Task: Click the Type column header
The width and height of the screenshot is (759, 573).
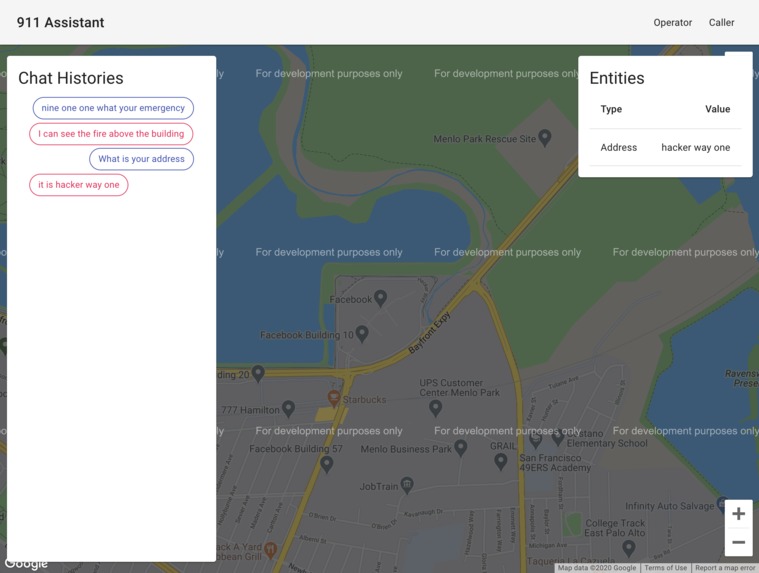Action: coord(611,109)
